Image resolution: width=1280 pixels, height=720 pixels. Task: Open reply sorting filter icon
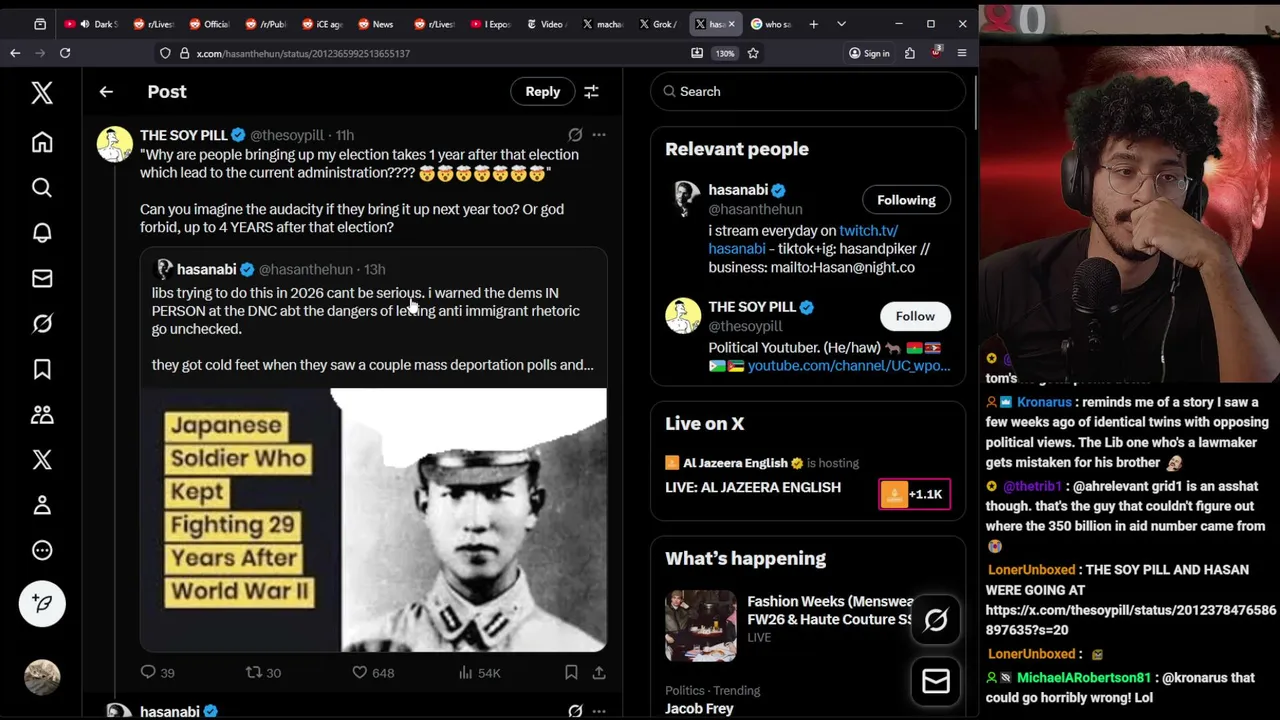click(591, 91)
